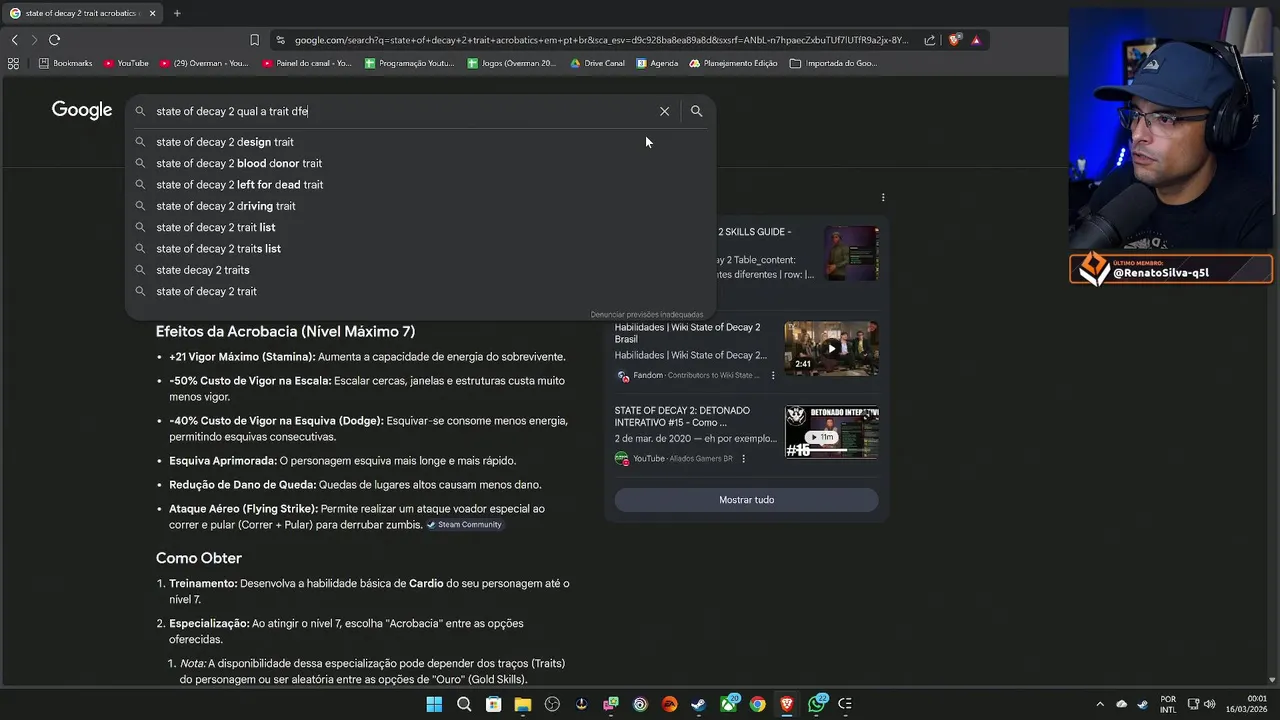
Task: Open the POR INTL language switcher
Action: point(1168,704)
